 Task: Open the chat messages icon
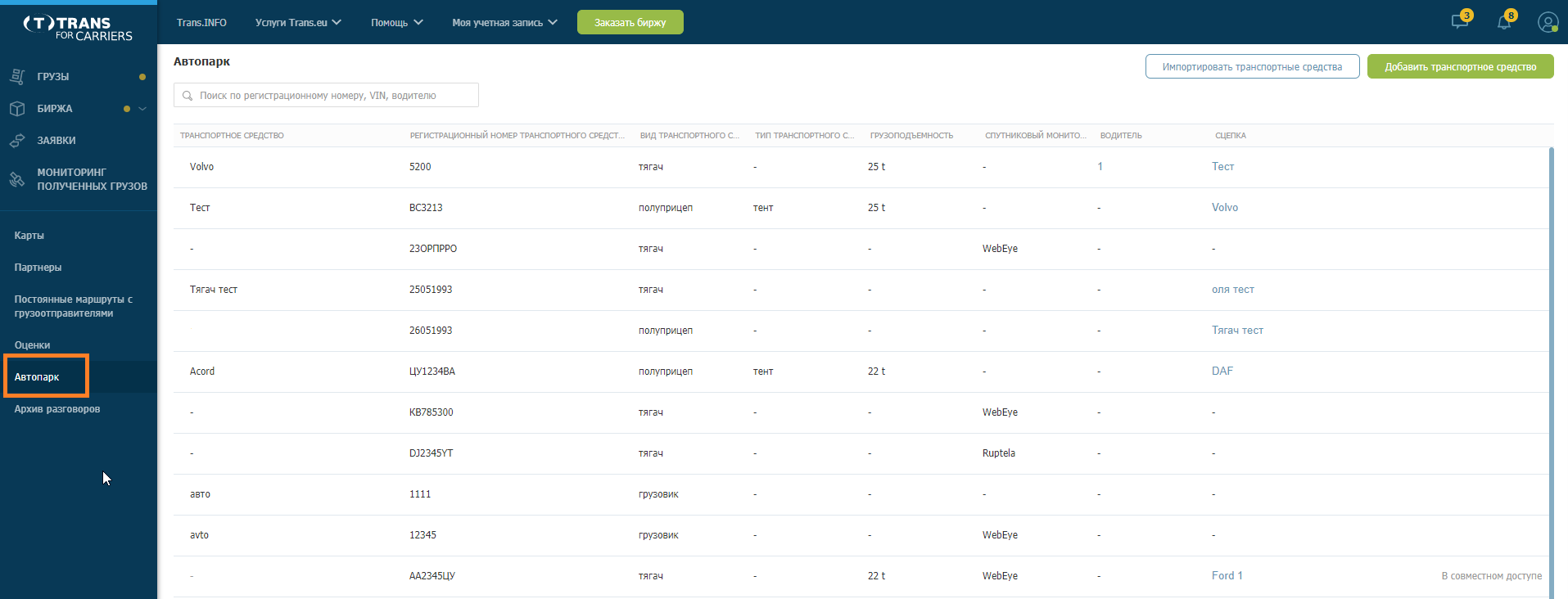pos(1460,21)
